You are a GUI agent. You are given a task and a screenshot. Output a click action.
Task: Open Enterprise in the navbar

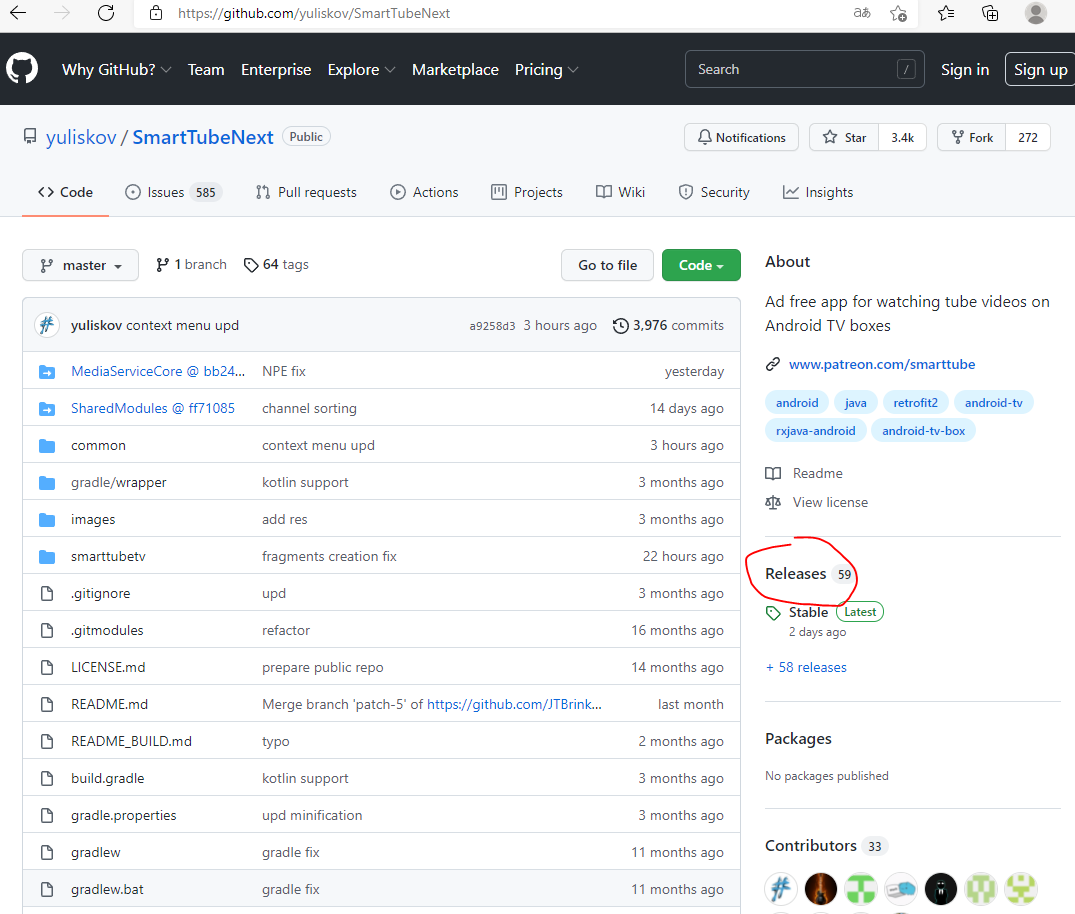click(x=276, y=69)
